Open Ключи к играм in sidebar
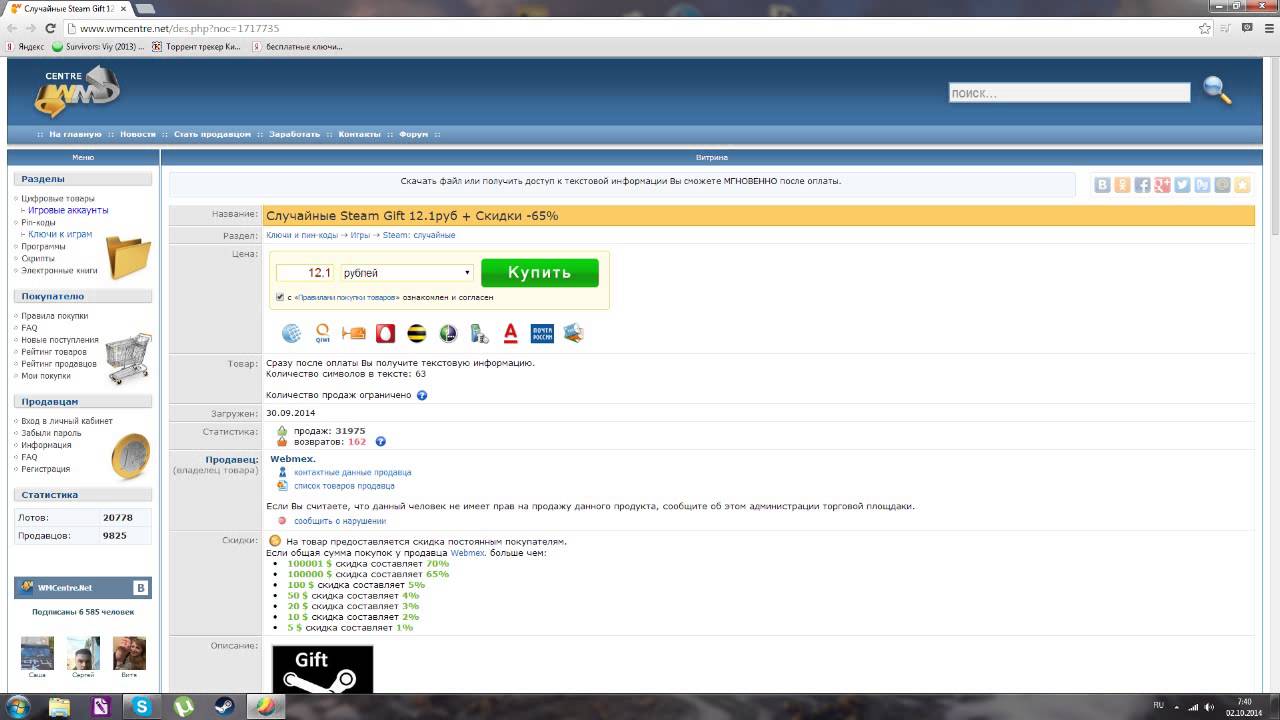 pyautogui.click(x=60, y=235)
